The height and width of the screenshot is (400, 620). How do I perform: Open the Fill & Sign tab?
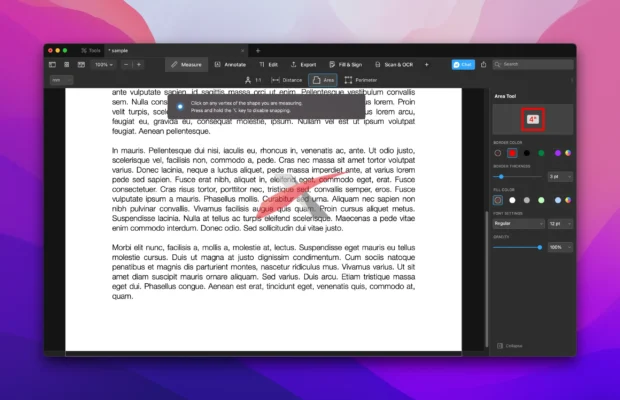346,64
